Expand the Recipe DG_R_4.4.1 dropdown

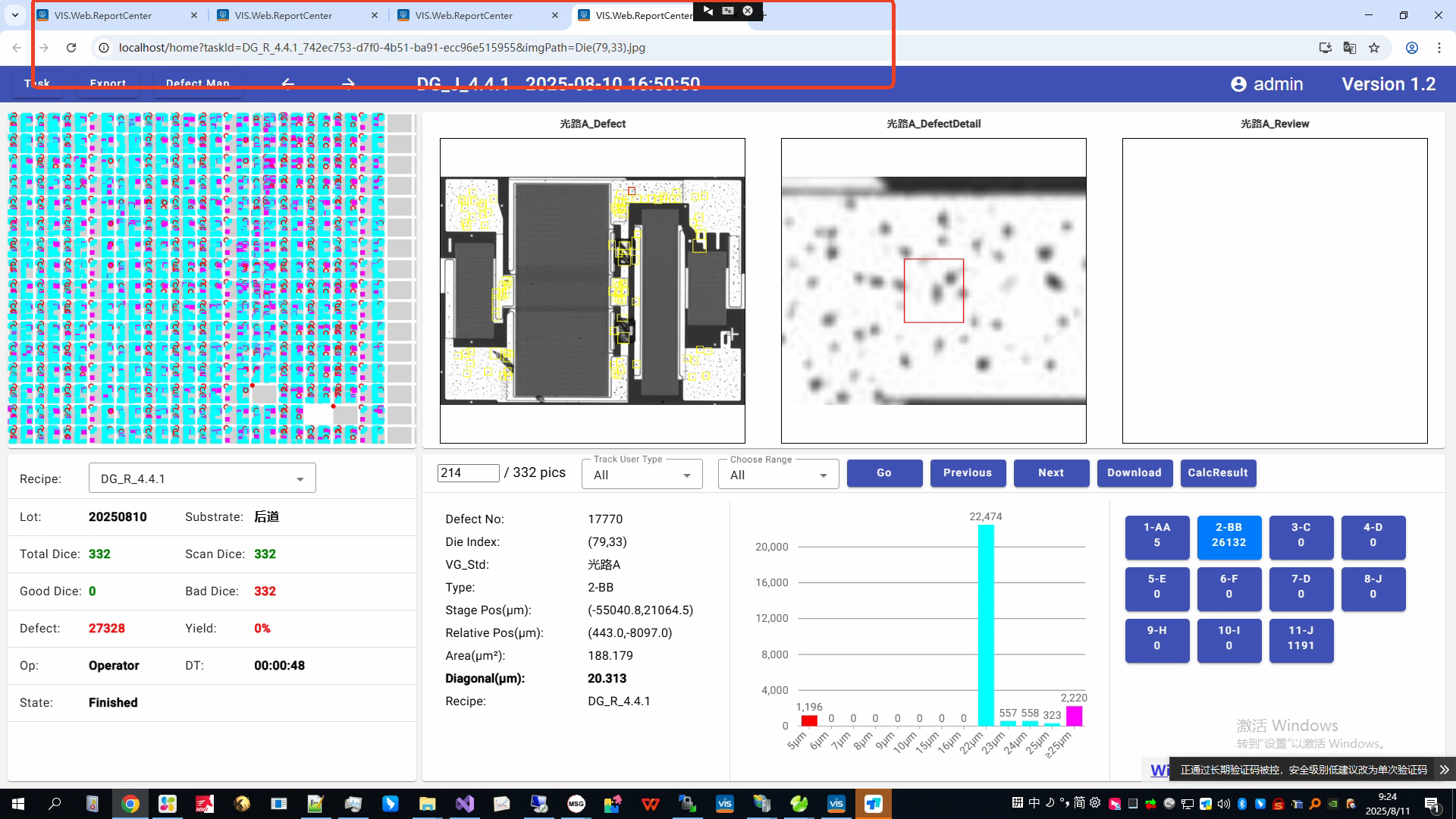[202, 479]
